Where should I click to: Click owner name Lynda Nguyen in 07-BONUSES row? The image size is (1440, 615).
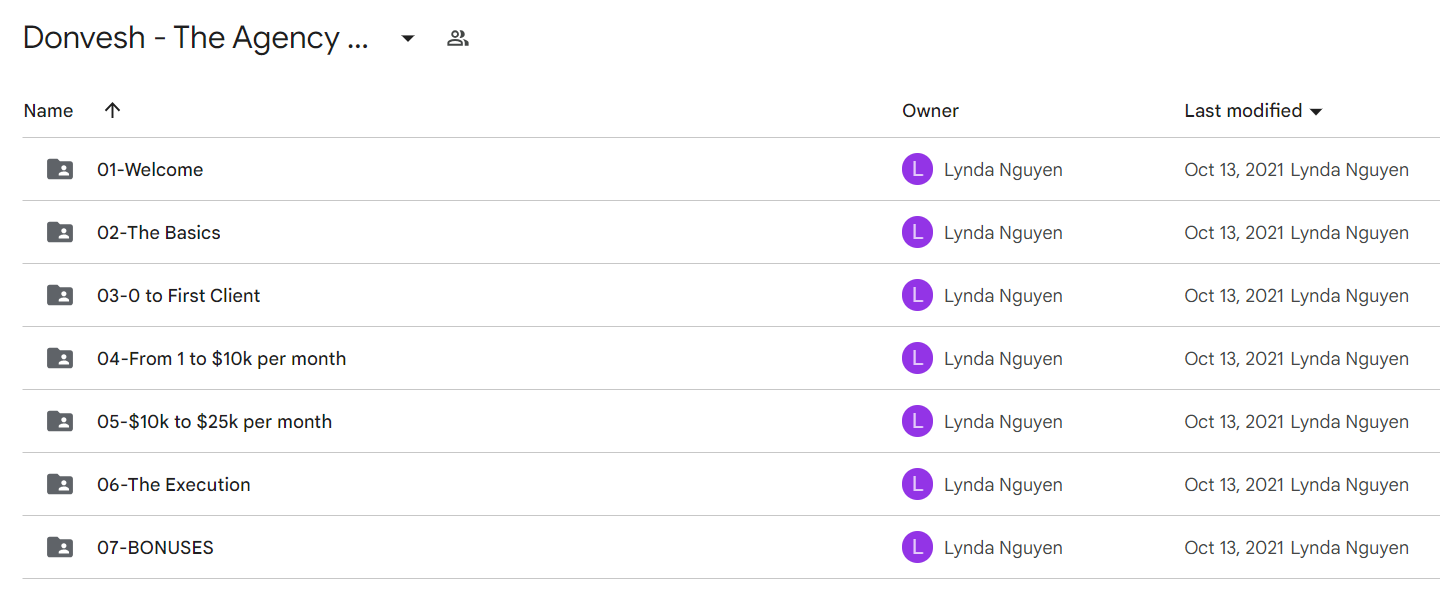(1003, 548)
